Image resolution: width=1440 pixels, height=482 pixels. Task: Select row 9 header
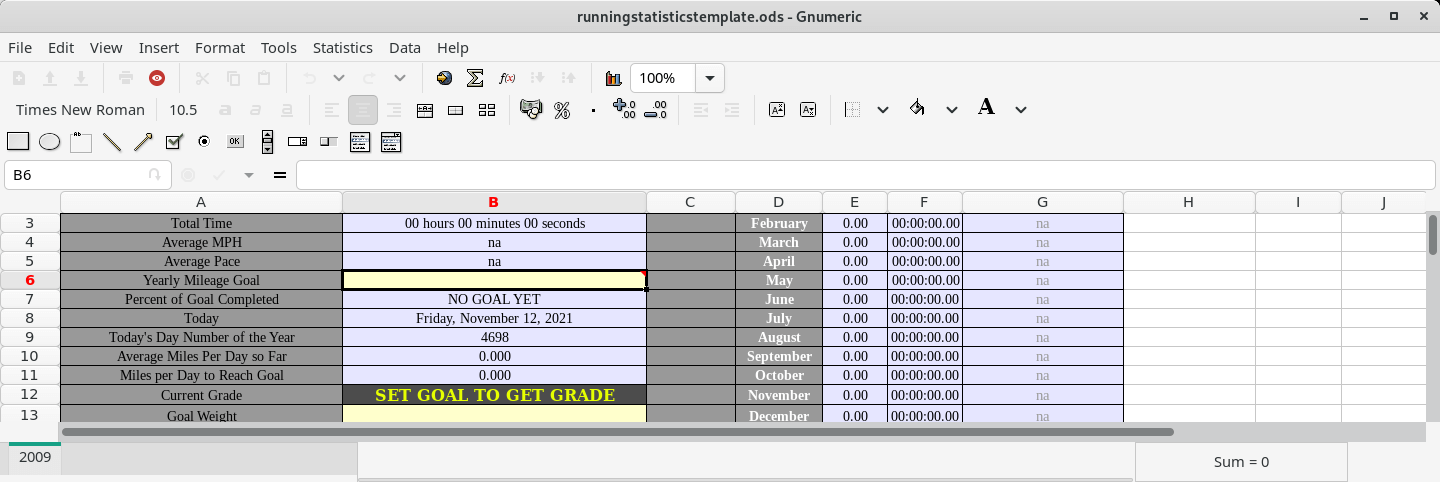pos(30,337)
